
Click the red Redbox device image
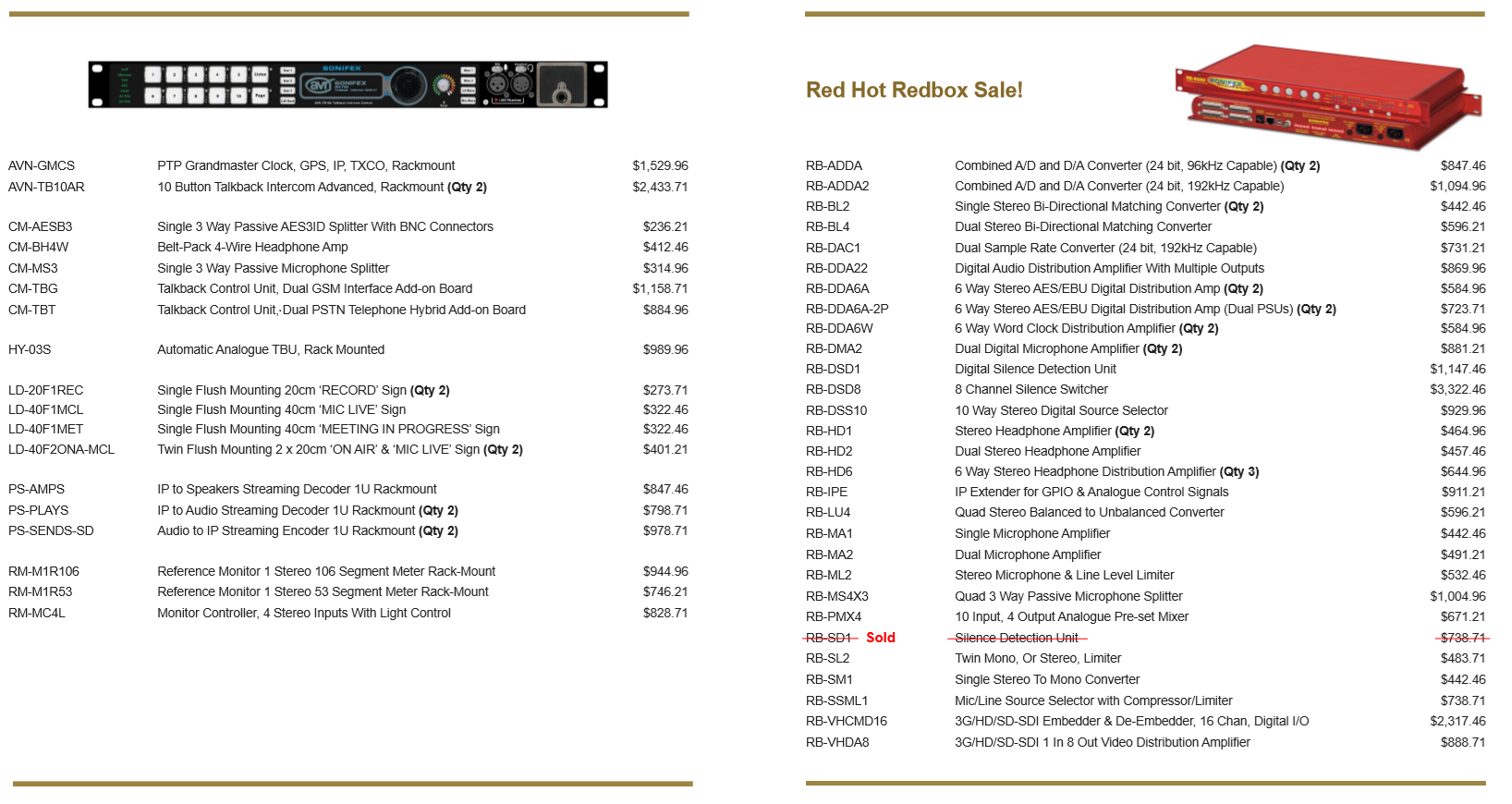1331,98
